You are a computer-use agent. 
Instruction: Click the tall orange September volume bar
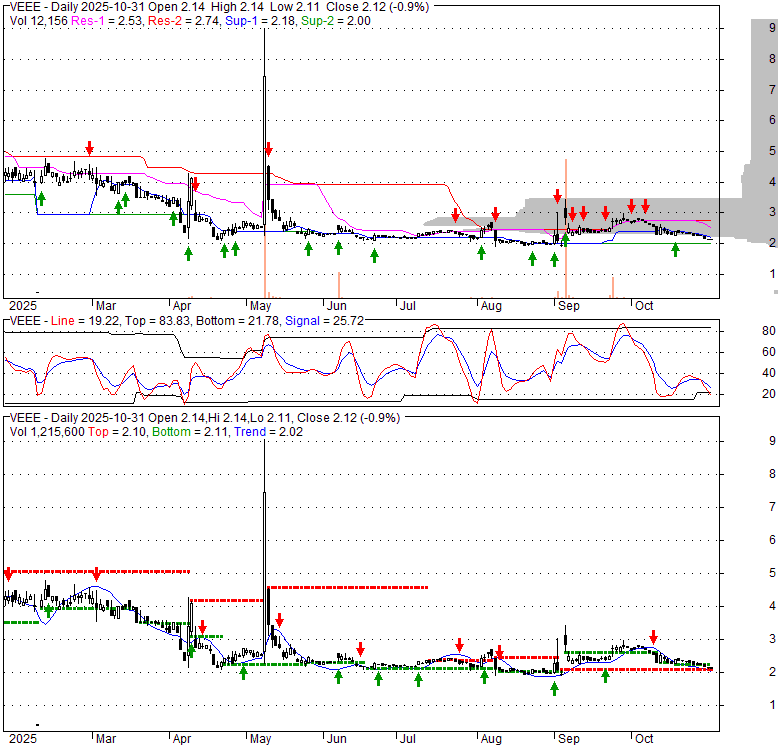[566, 228]
